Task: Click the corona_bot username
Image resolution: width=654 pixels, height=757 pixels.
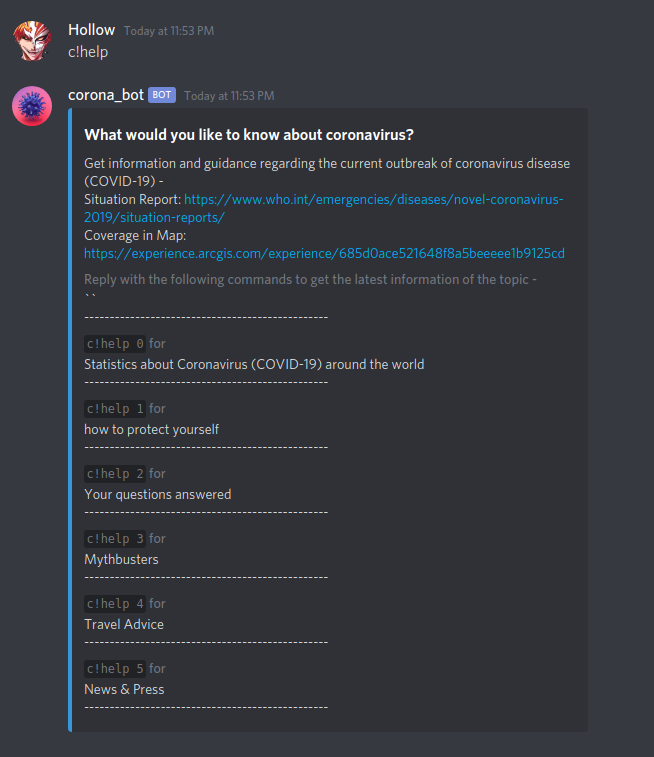Action: 106,95
